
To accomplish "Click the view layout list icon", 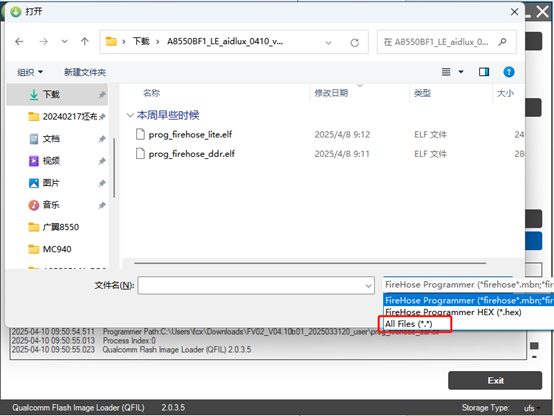I will (446, 72).
